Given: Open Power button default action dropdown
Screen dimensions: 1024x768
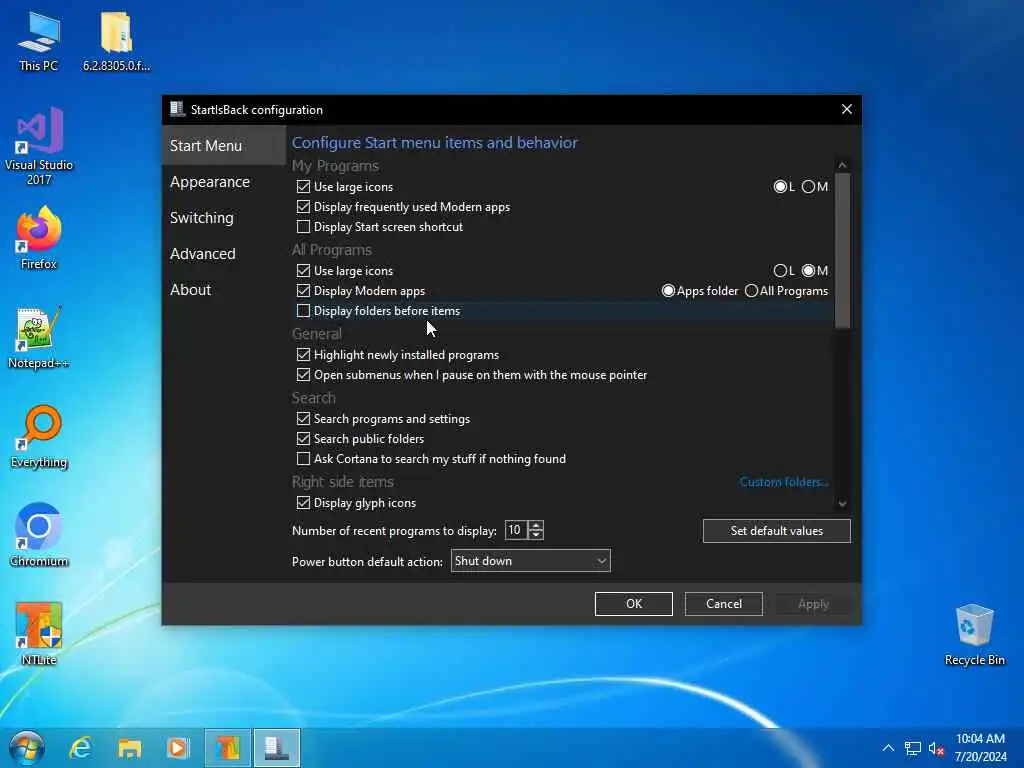Looking at the screenshot, I should pyautogui.click(x=530, y=561).
